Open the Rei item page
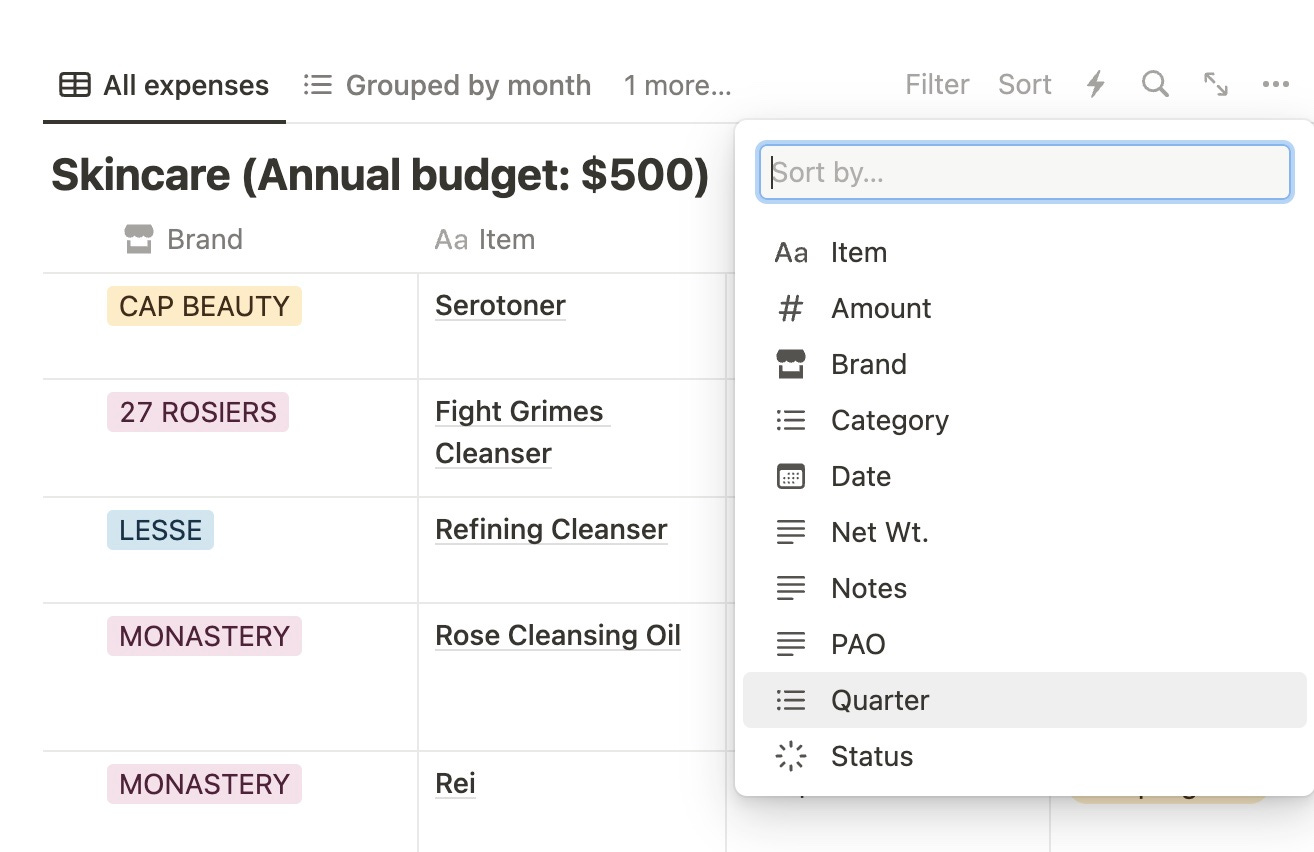Image resolution: width=1314 pixels, height=852 pixels. [x=455, y=784]
